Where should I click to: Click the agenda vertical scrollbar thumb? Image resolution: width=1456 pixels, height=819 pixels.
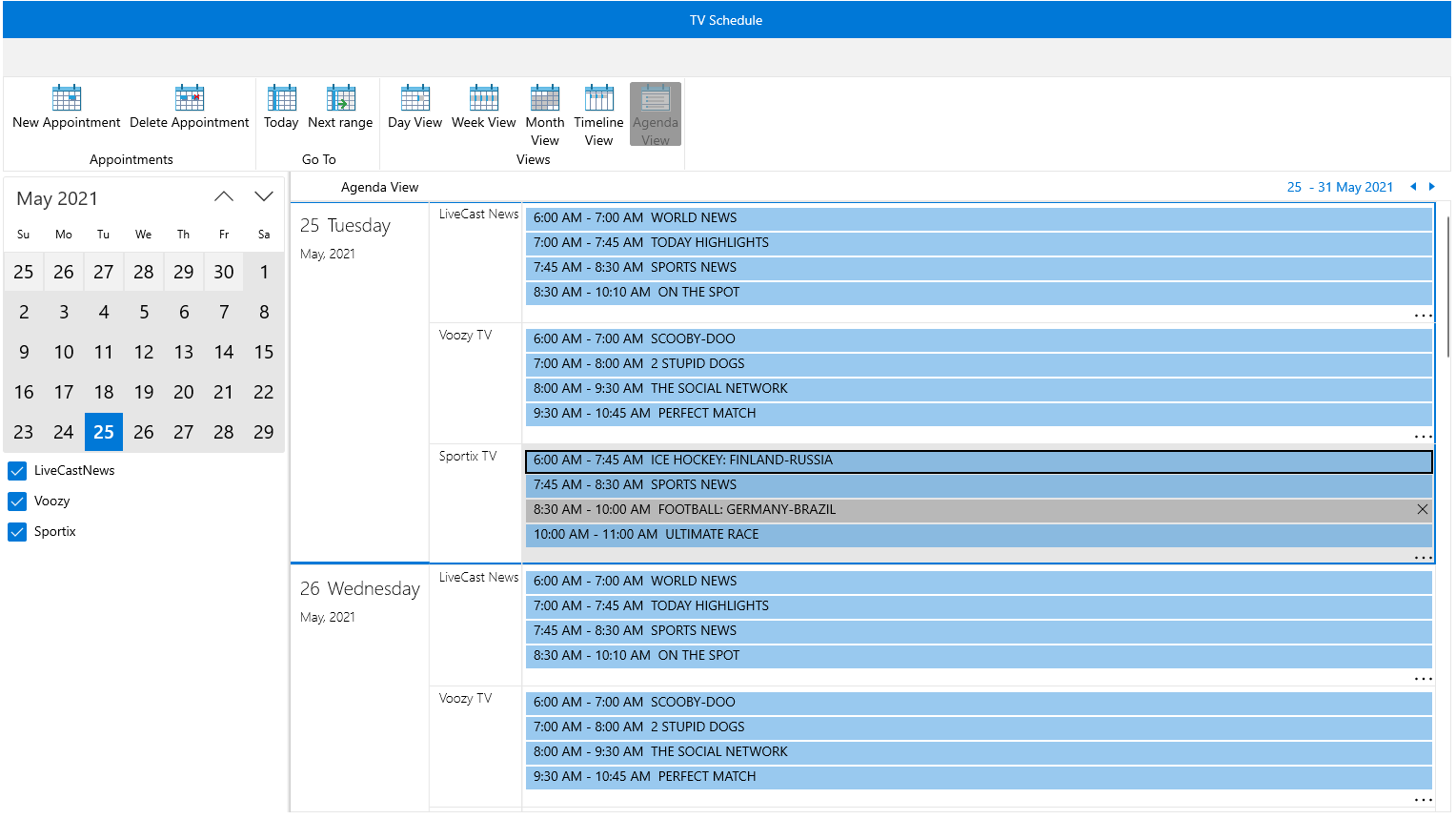coord(1448,286)
